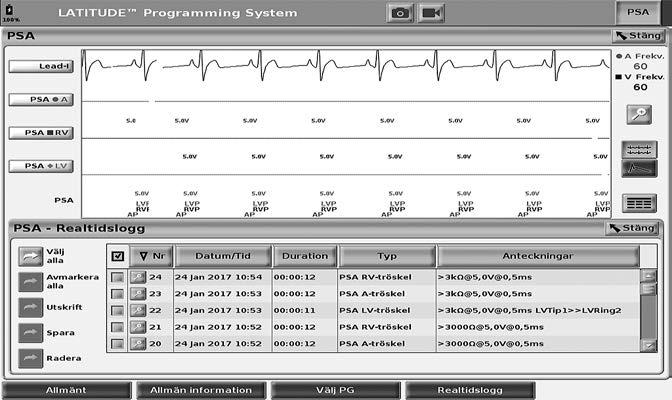Click the Avmarkera alla arrow icon
672x400 pixels.
(x=30, y=282)
